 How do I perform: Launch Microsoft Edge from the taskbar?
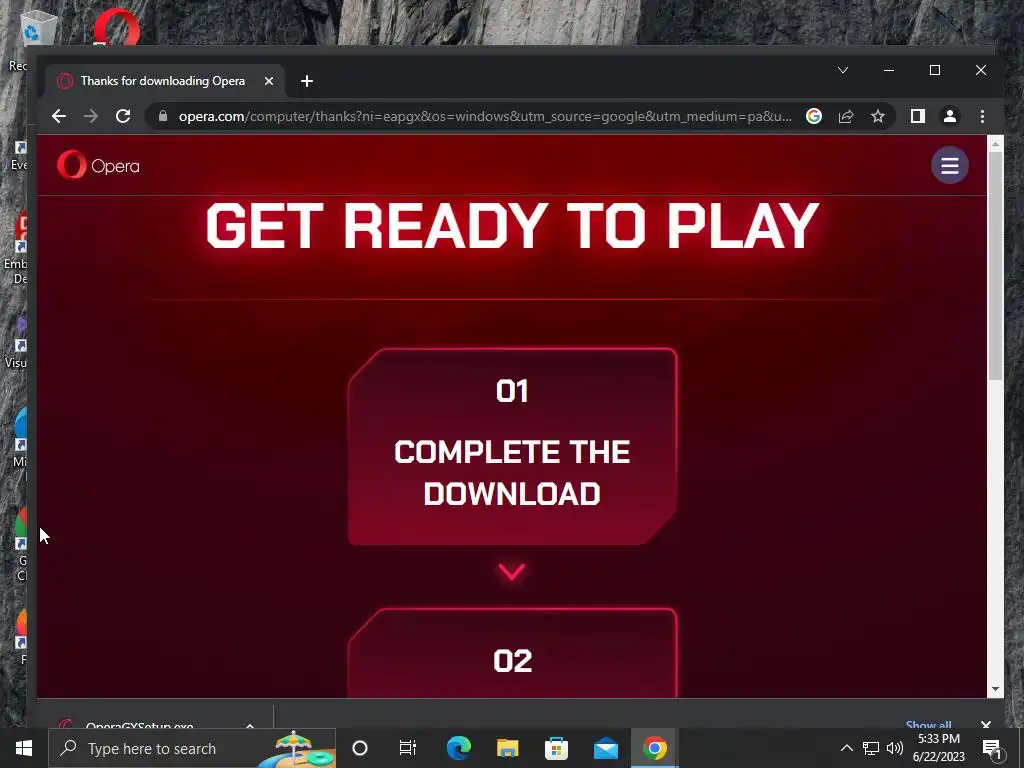point(458,748)
